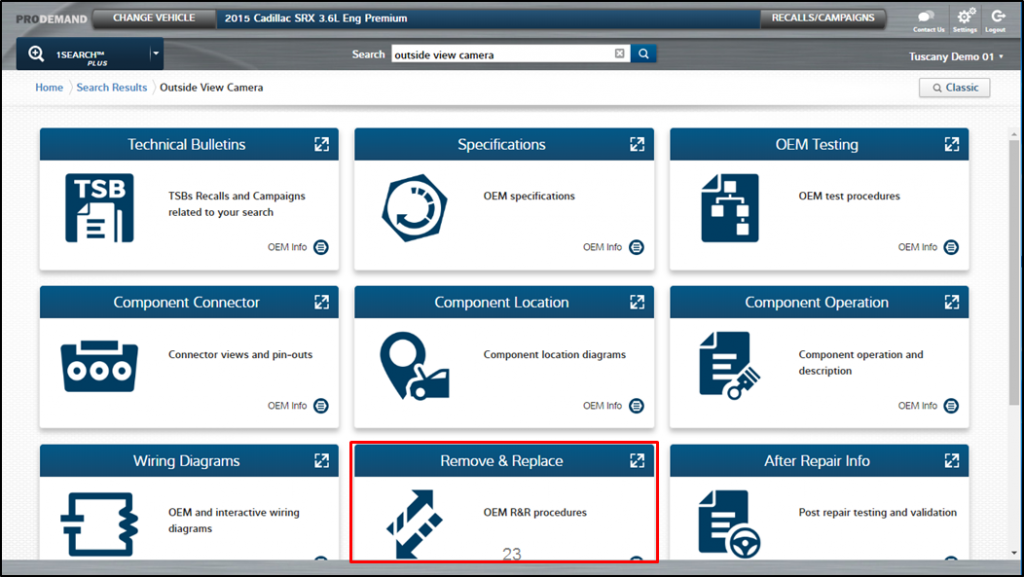Viewport: 1024px width, 577px height.
Task: Go to Home breadcrumb link
Action: [49, 88]
